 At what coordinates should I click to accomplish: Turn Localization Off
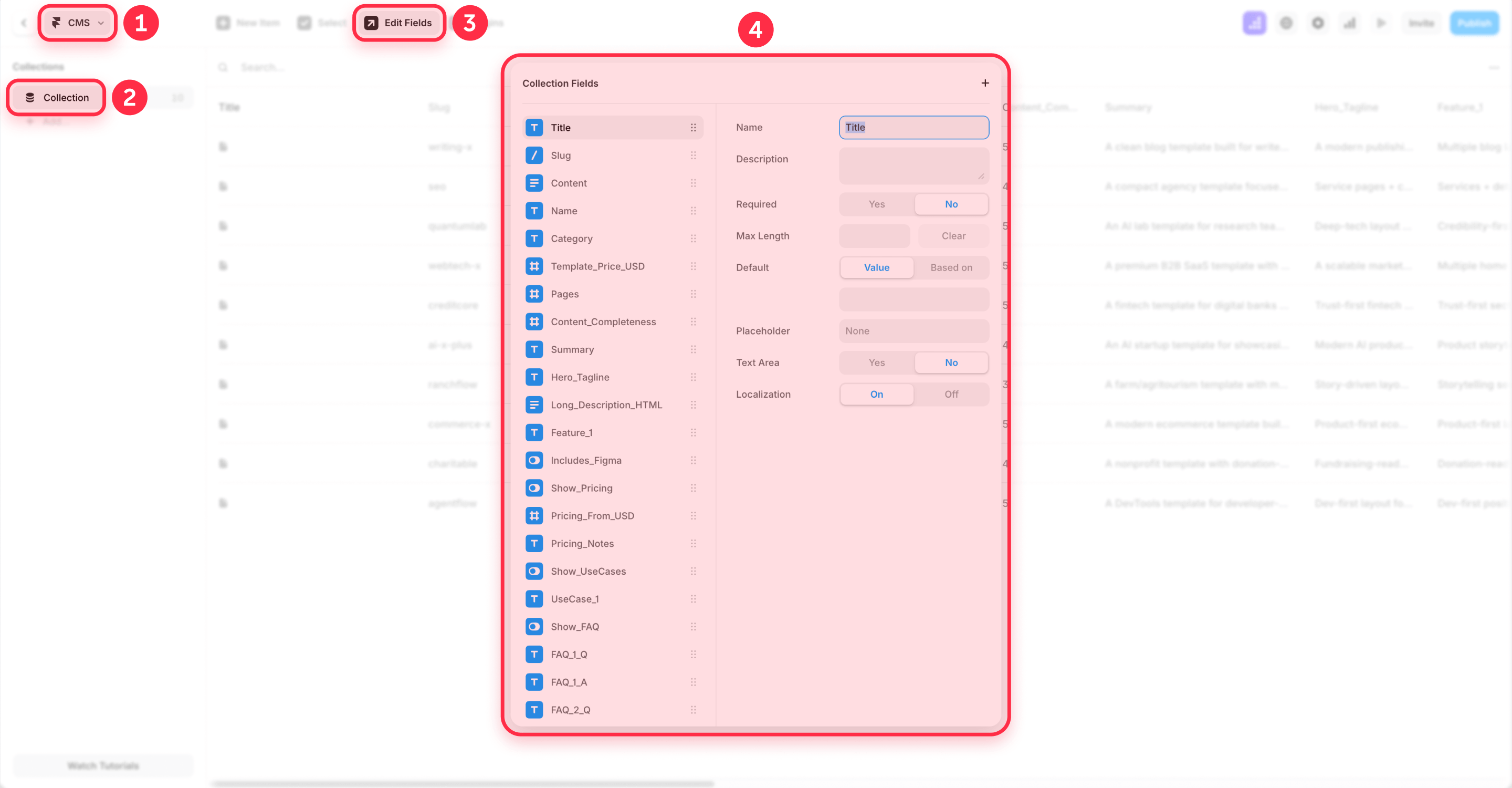tap(951, 394)
